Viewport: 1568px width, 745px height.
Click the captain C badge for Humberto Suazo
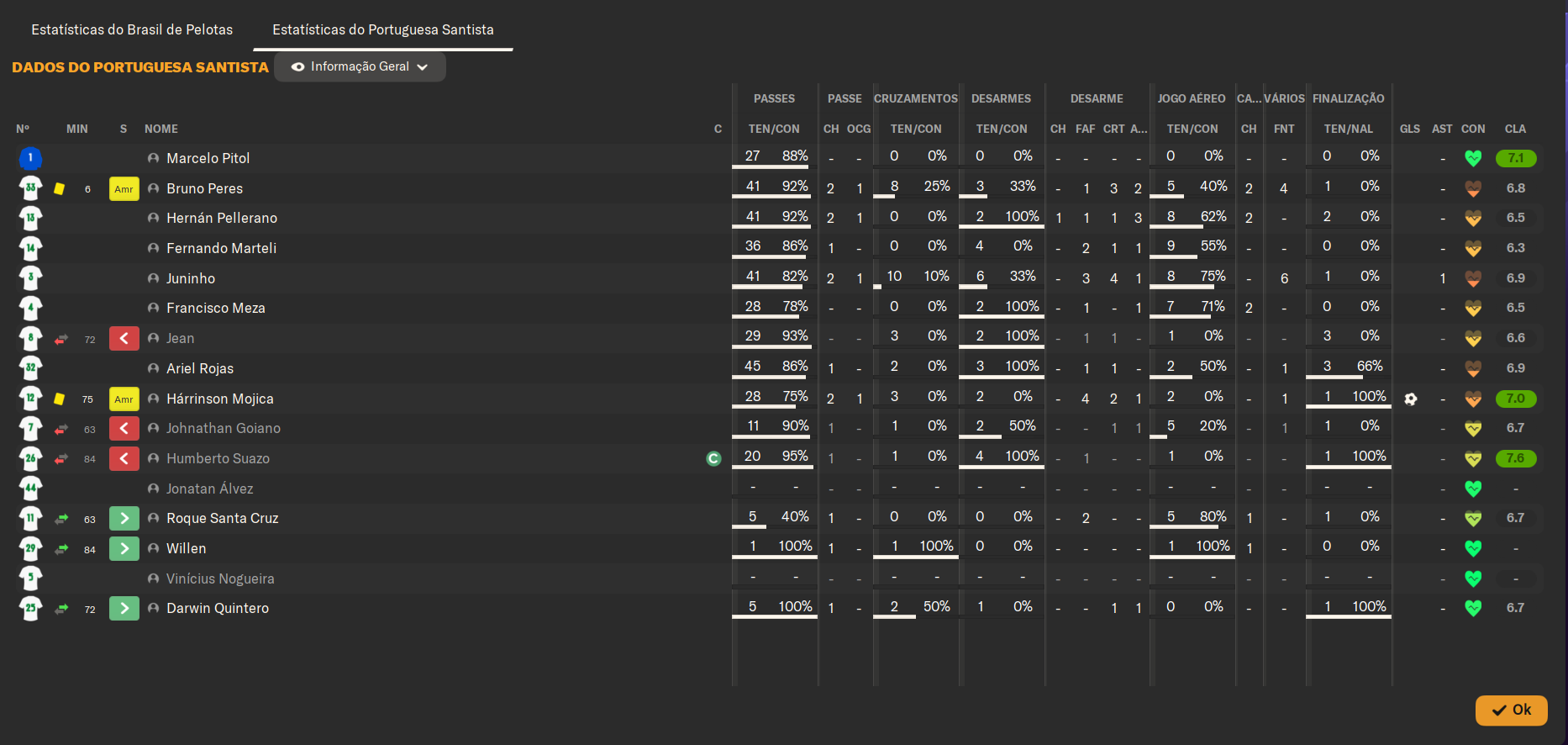pyautogui.click(x=714, y=458)
